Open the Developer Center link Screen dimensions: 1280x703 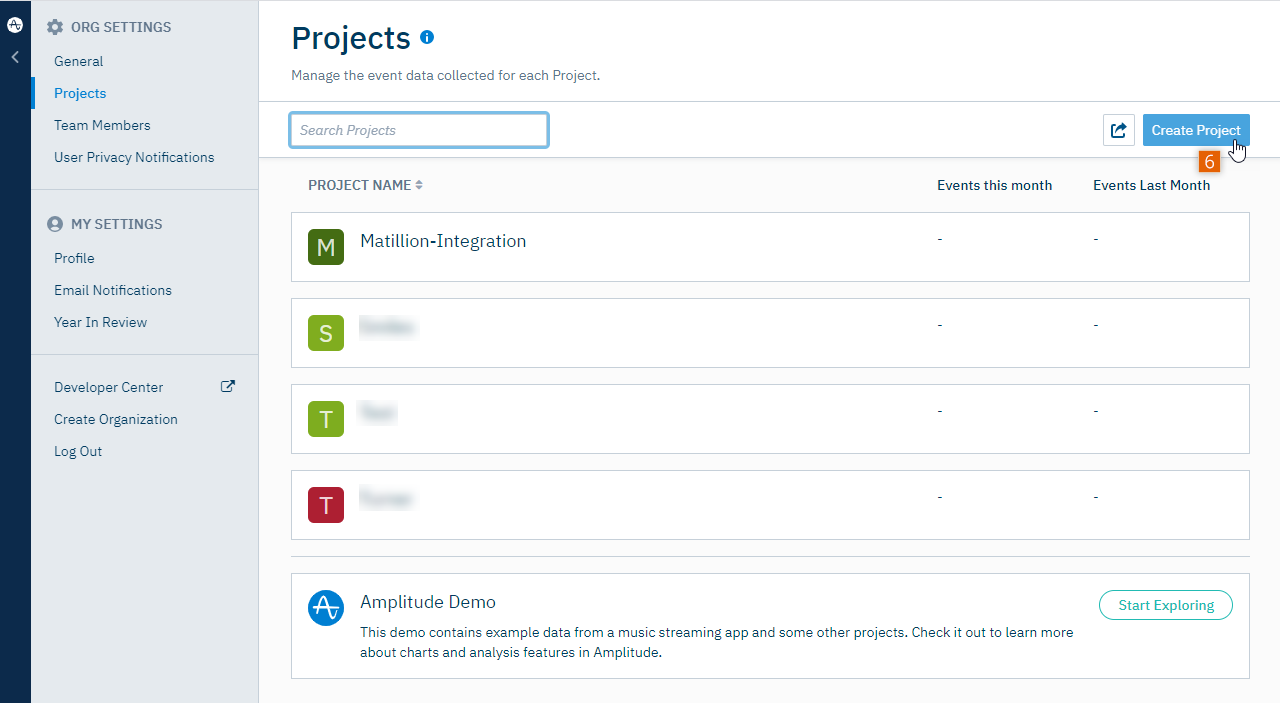tap(108, 387)
